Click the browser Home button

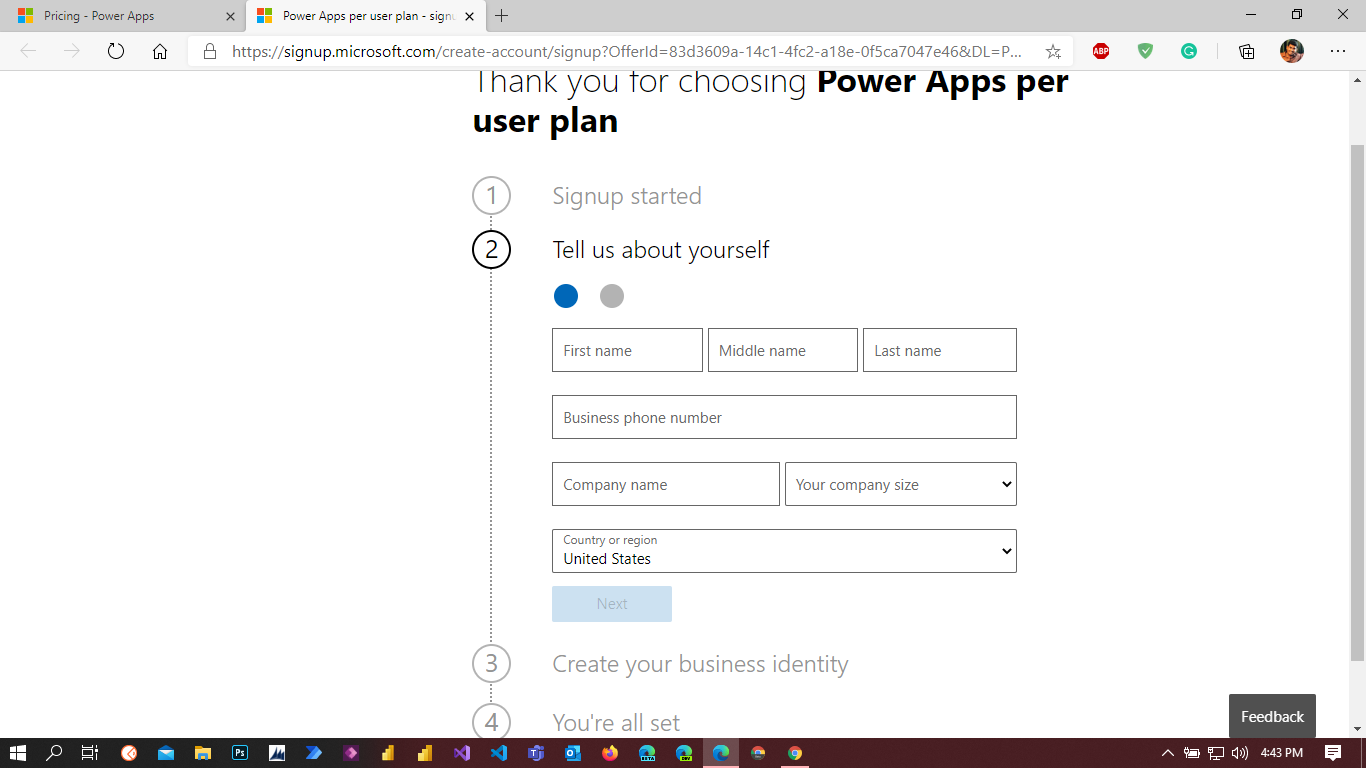(x=160, y=51)
